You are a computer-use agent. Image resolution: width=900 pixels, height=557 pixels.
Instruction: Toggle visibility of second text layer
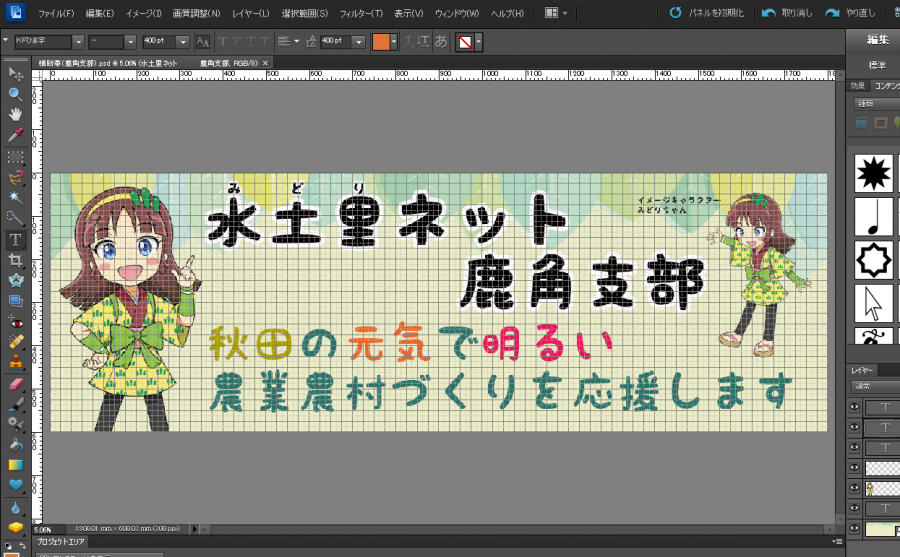click(854, 427)
